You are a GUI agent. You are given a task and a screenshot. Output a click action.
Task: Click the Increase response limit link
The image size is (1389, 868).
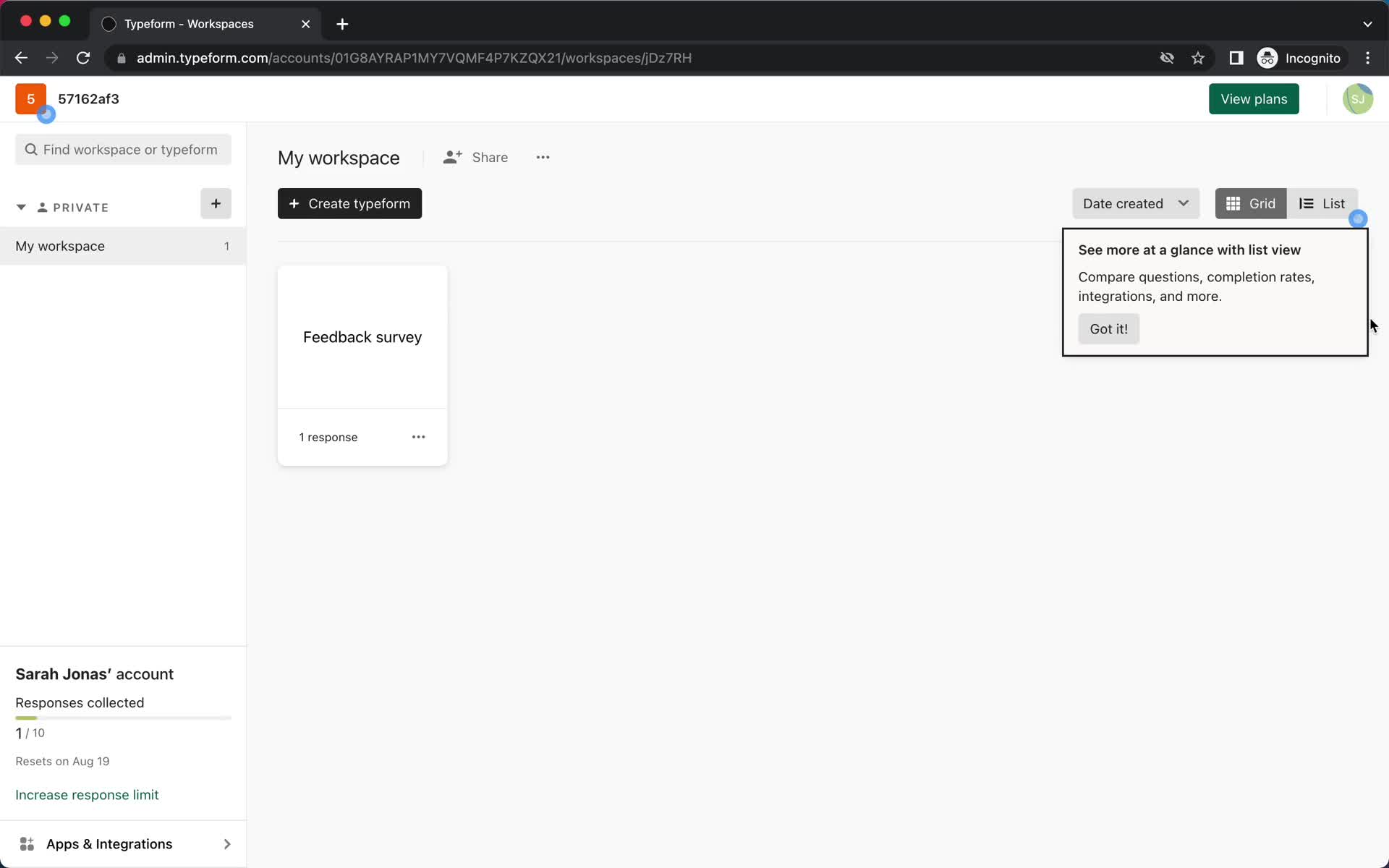coord(87,794)
